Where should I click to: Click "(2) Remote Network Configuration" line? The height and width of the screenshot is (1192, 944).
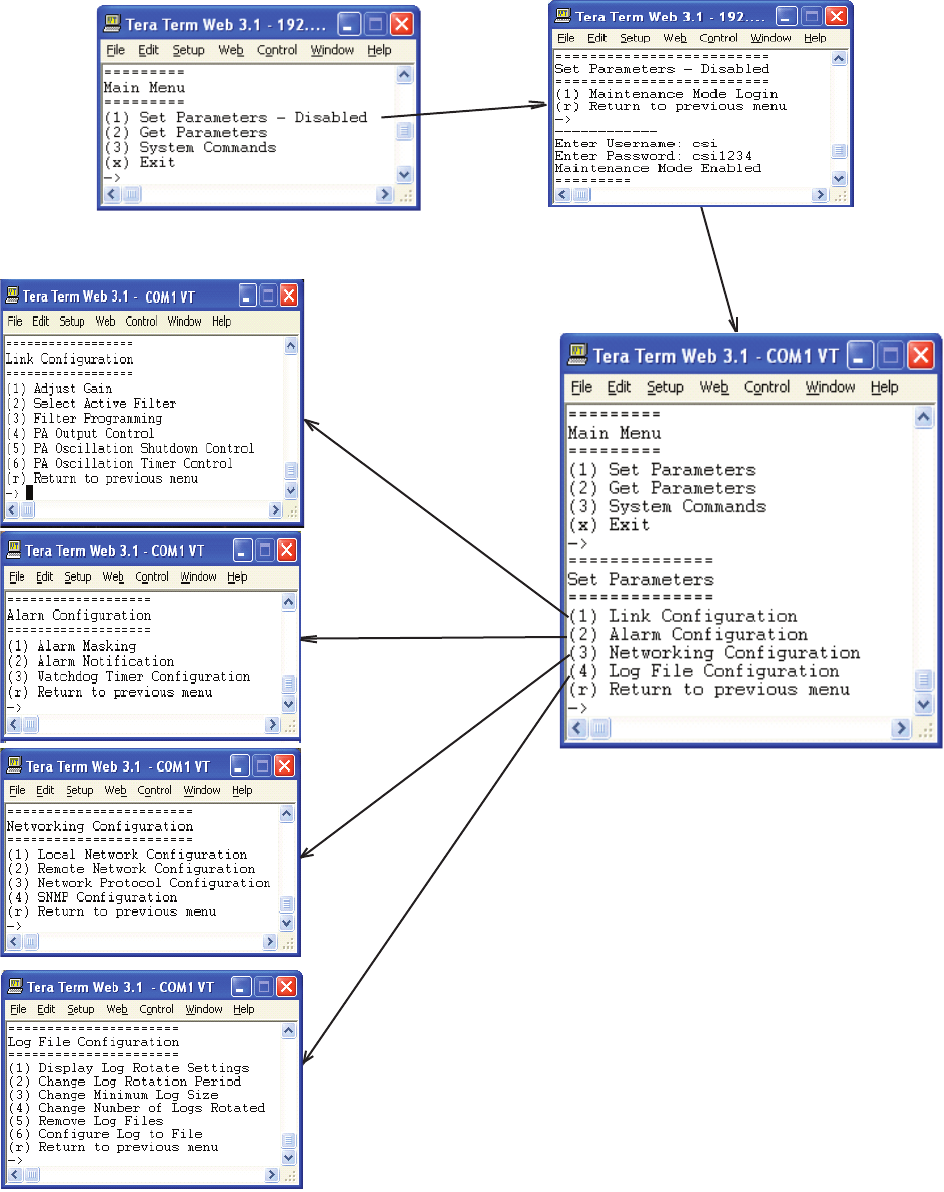click(x=131, y=869)
